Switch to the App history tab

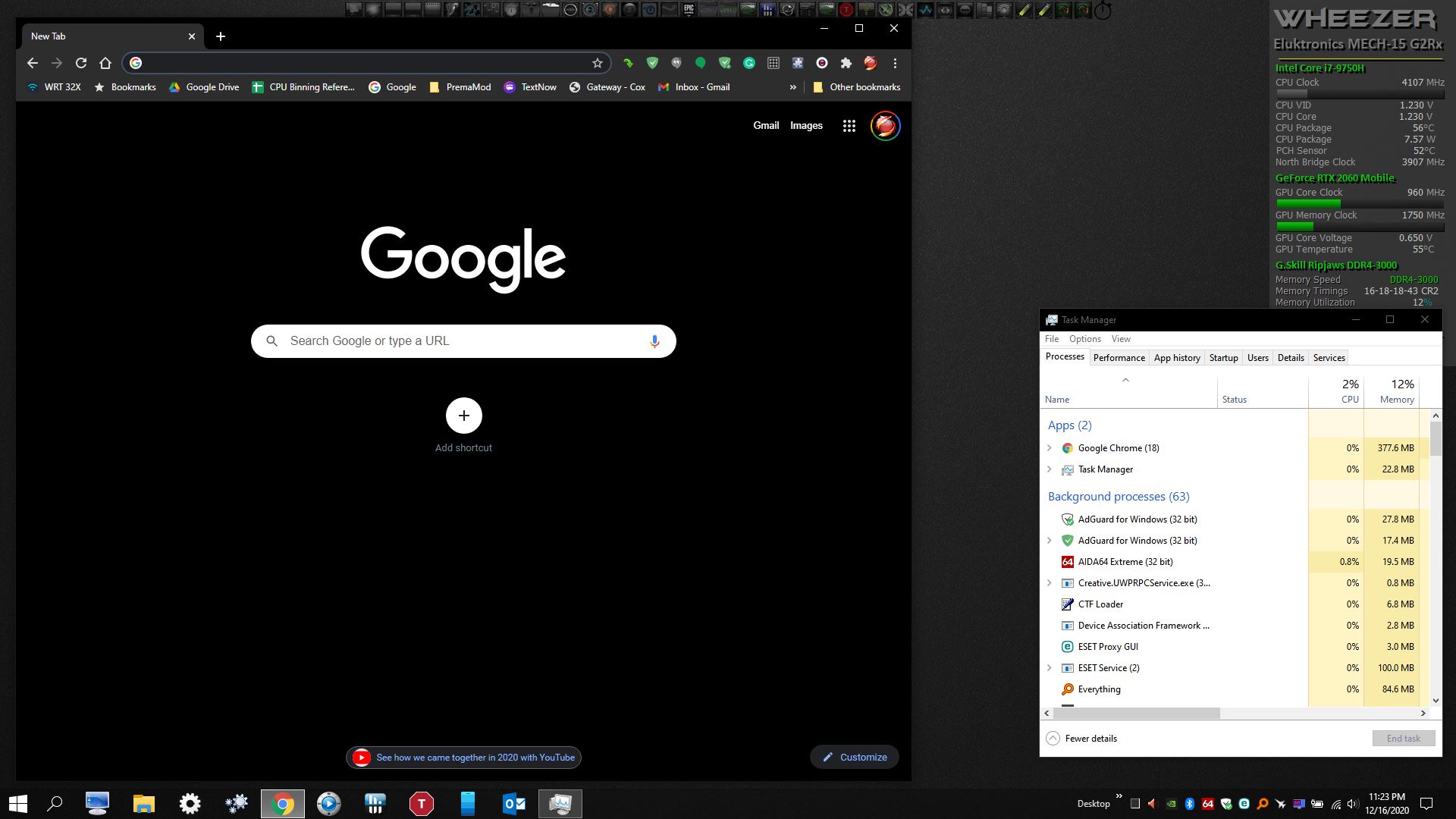tap(1177, 358)
